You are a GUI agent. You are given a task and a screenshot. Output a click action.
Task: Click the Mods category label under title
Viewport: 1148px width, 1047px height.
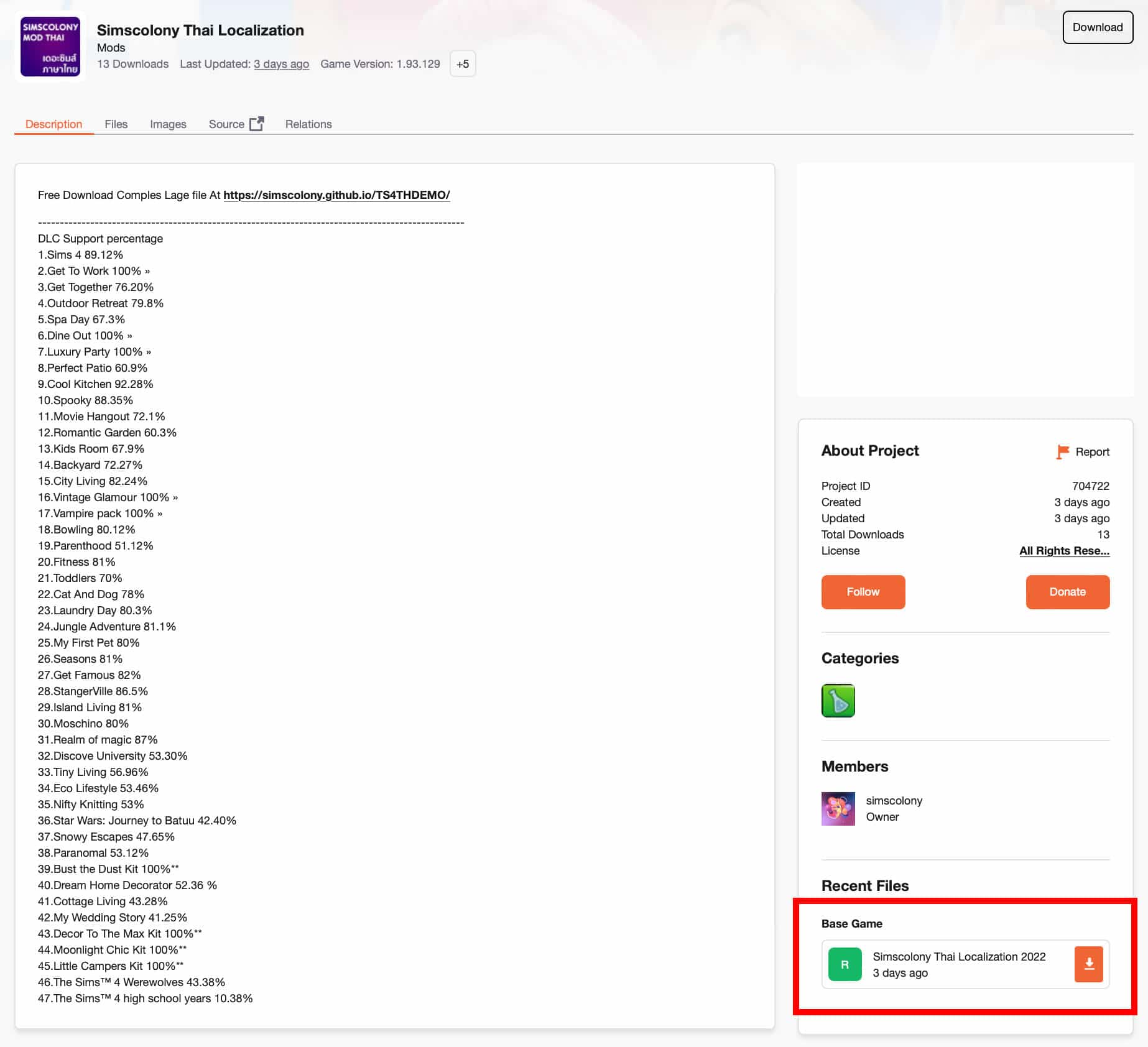pos(111,48)
